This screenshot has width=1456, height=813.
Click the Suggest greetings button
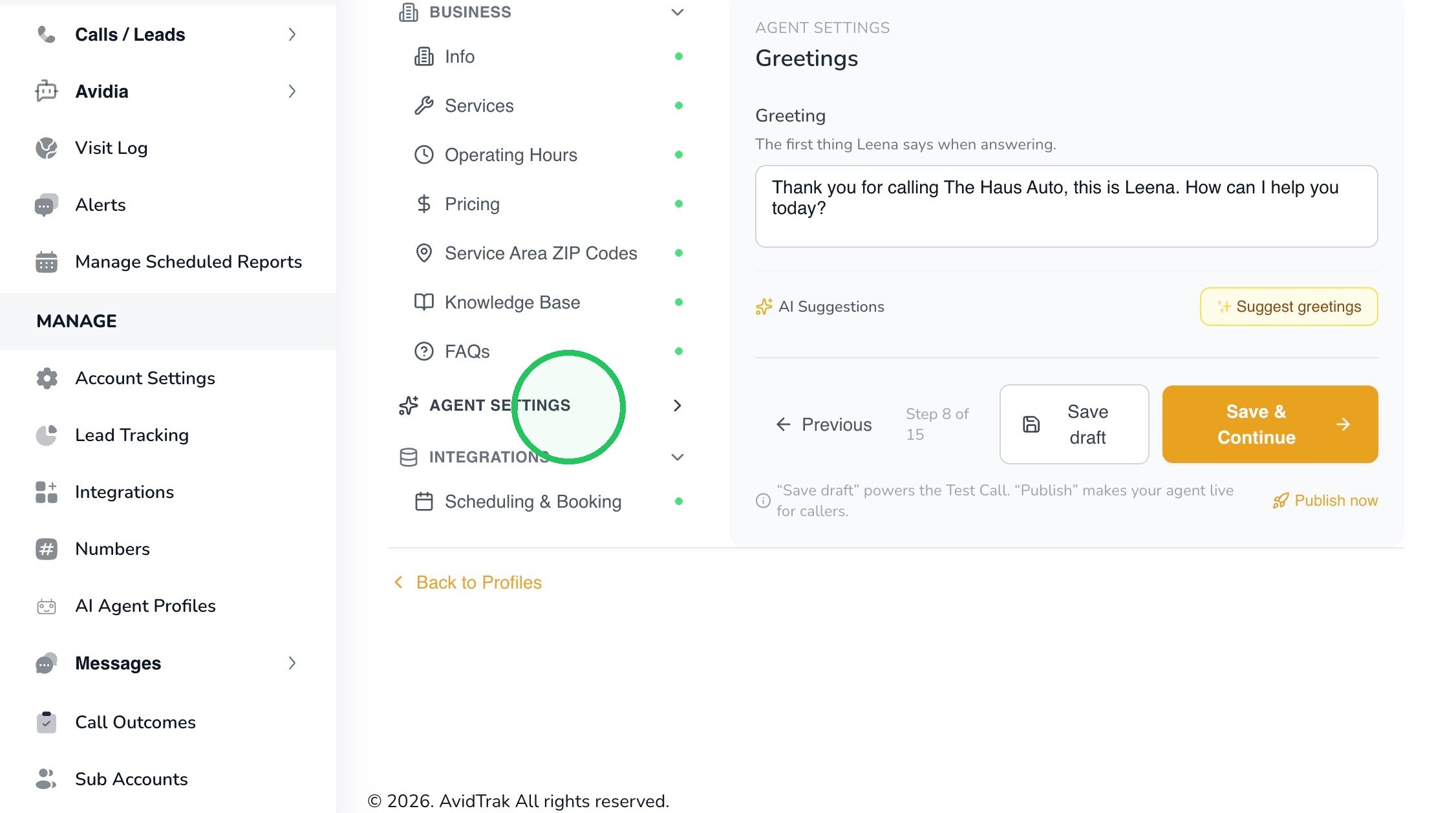click(1289, 307)
